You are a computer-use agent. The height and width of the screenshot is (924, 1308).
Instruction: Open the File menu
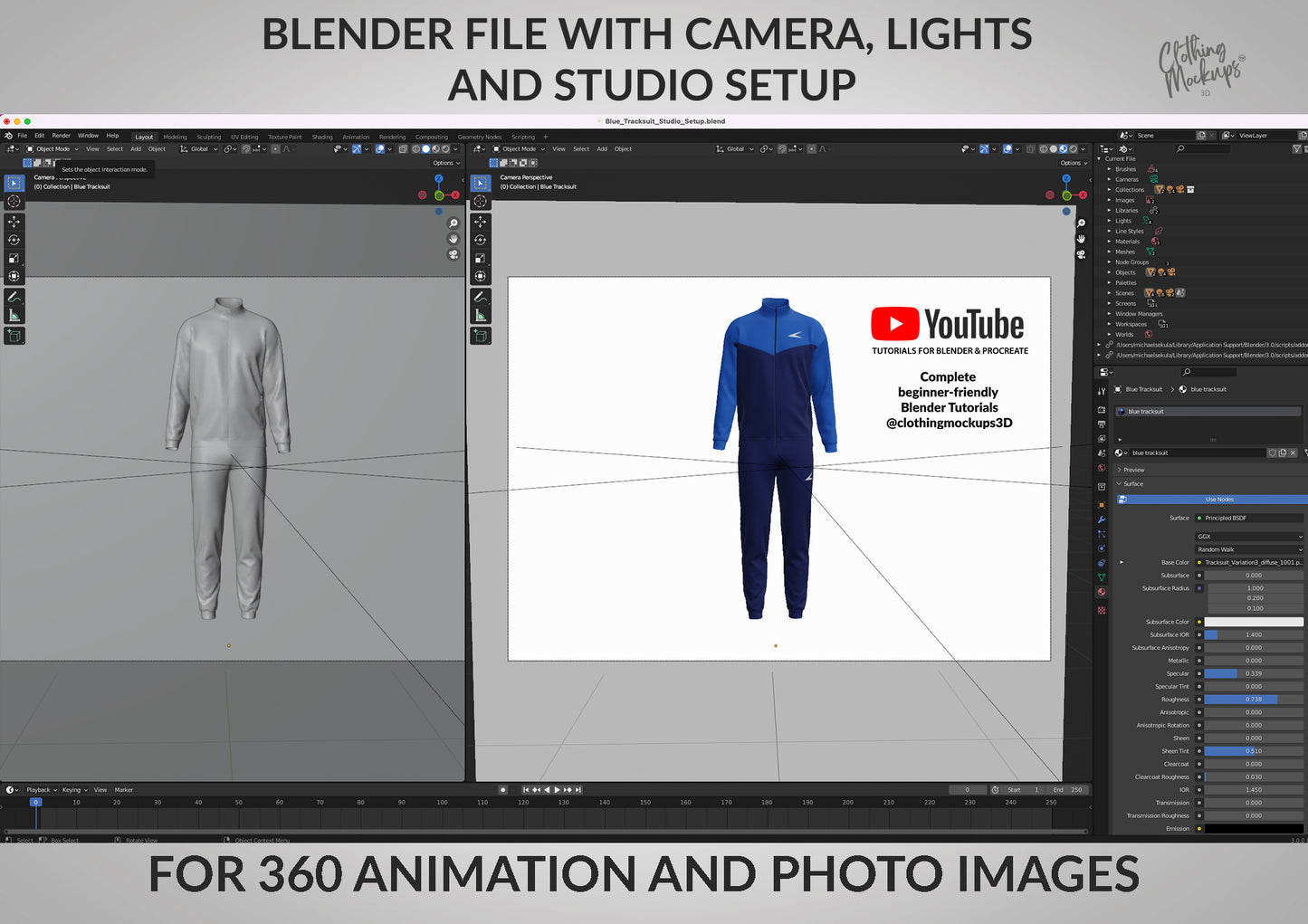23,136
